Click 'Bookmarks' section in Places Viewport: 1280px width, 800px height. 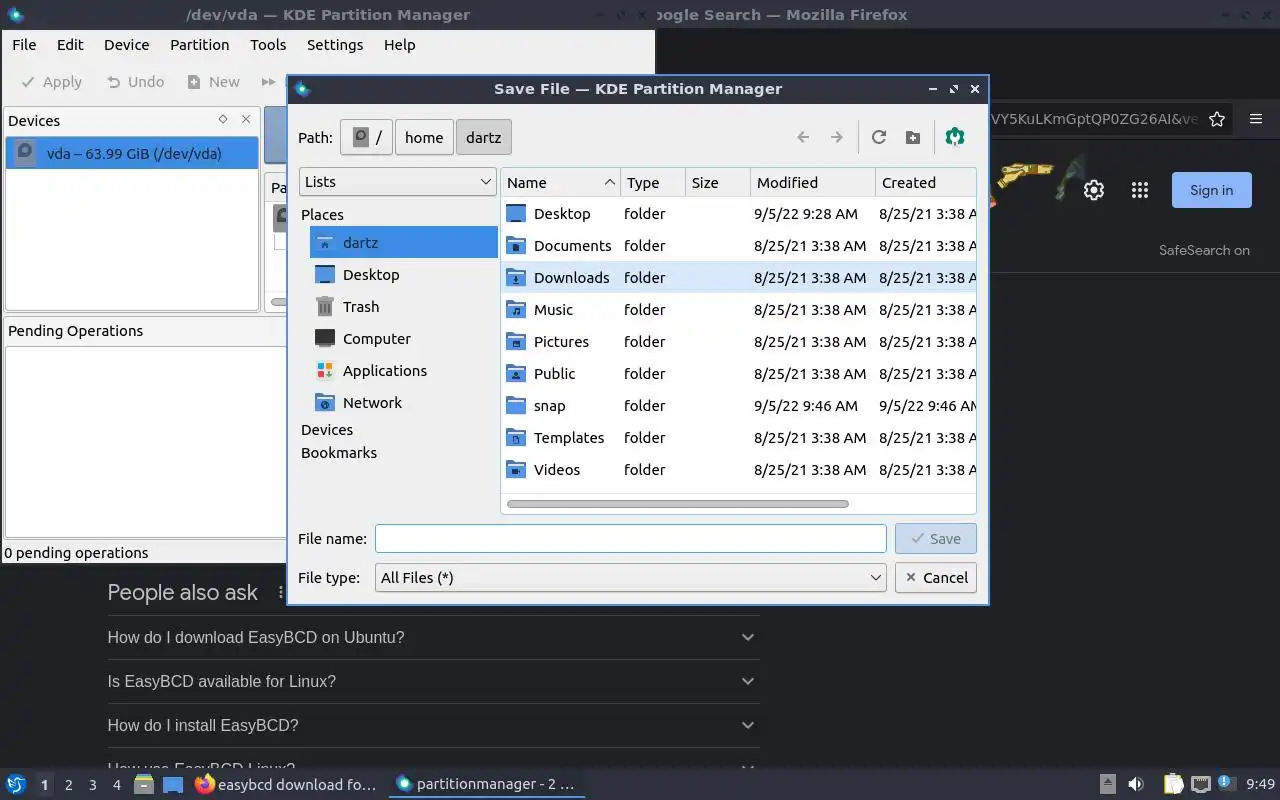pos(339,452)
